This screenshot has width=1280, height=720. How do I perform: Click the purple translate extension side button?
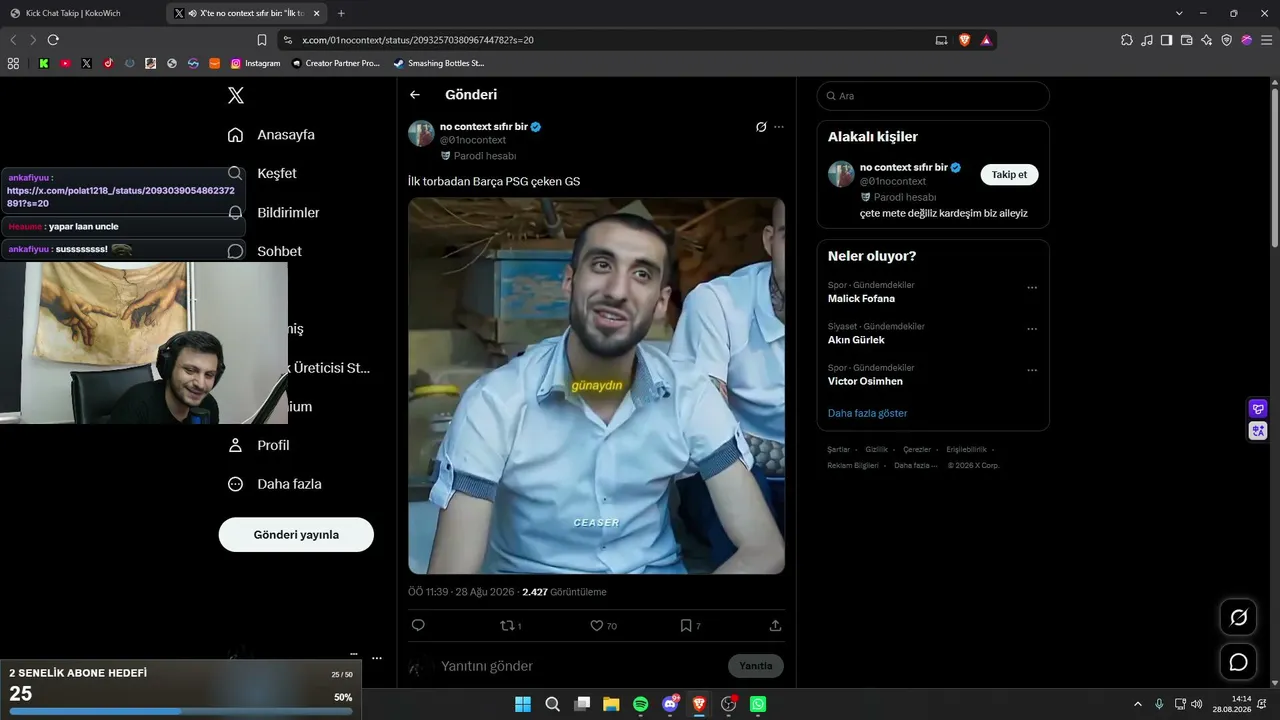pyautogui.click(x=1258, y=431)
